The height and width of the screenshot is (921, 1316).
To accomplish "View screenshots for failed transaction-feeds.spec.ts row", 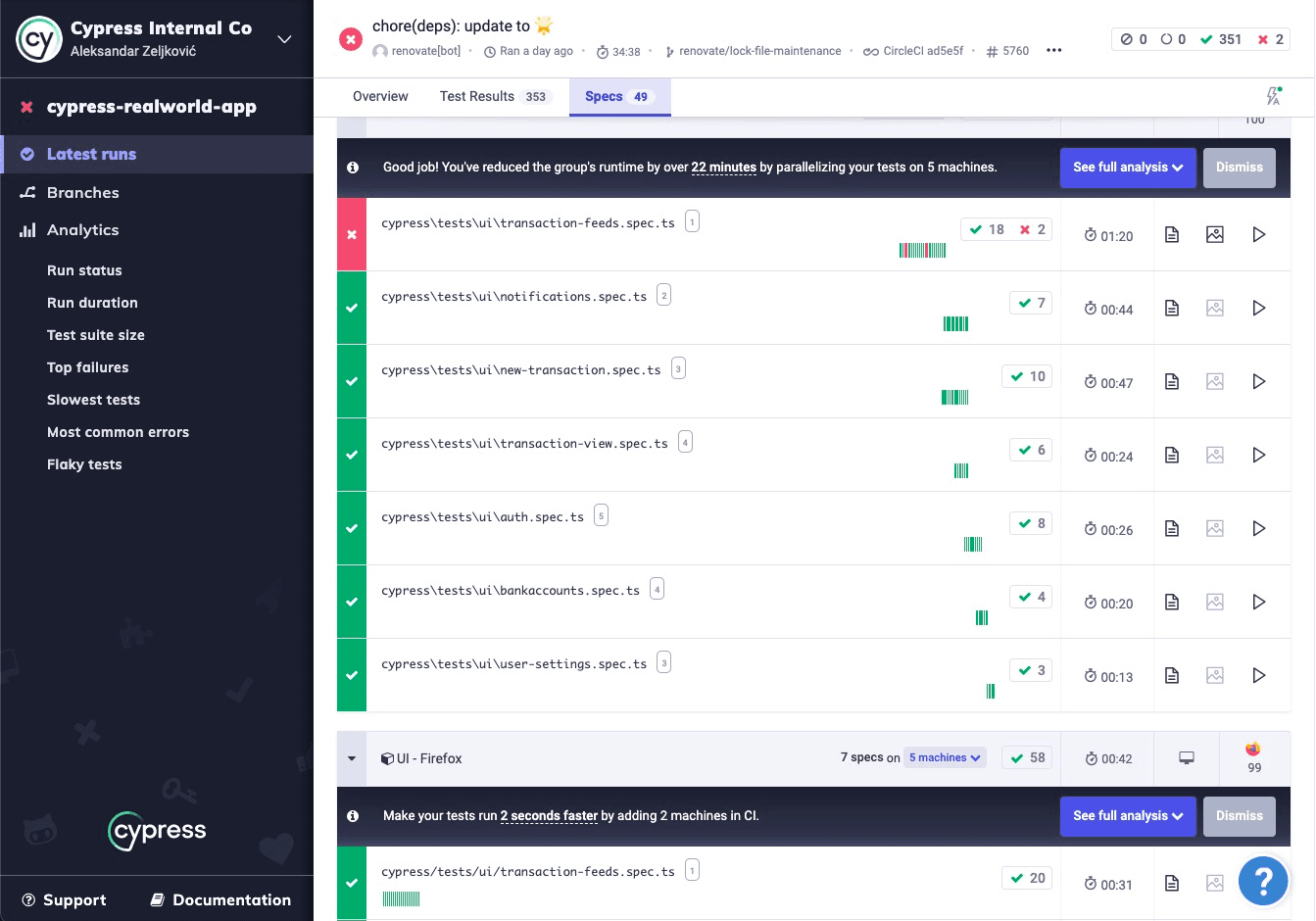I will pos(1215,234).
